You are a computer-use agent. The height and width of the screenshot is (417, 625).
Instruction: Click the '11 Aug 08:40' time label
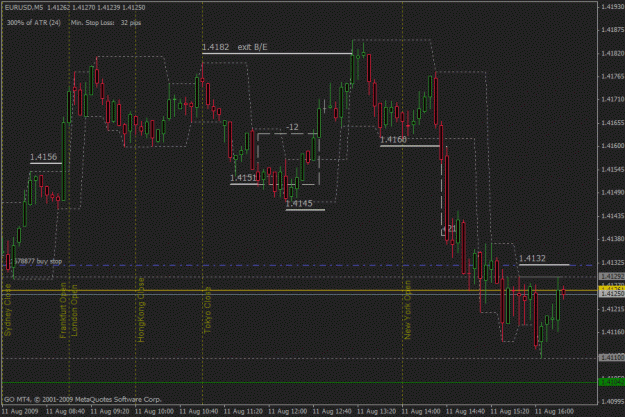pos(65,411)
